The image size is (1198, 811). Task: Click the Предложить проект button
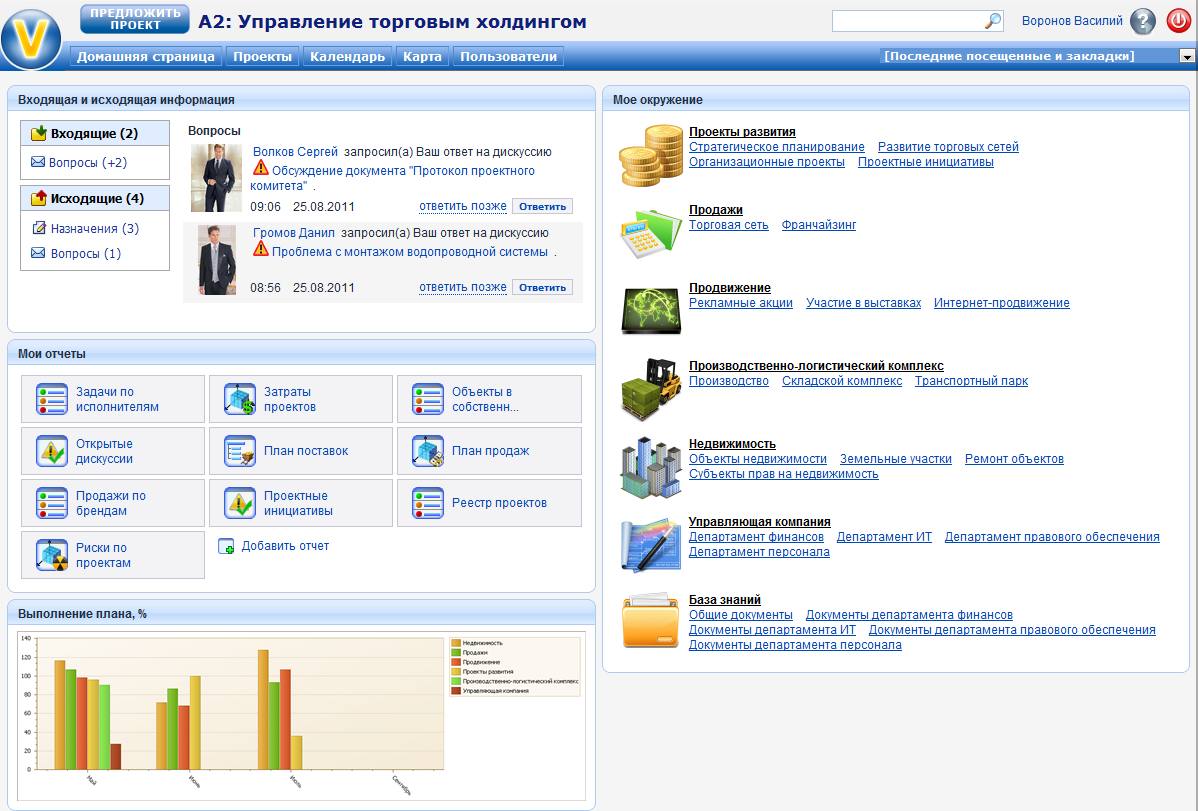click(134, 19)
